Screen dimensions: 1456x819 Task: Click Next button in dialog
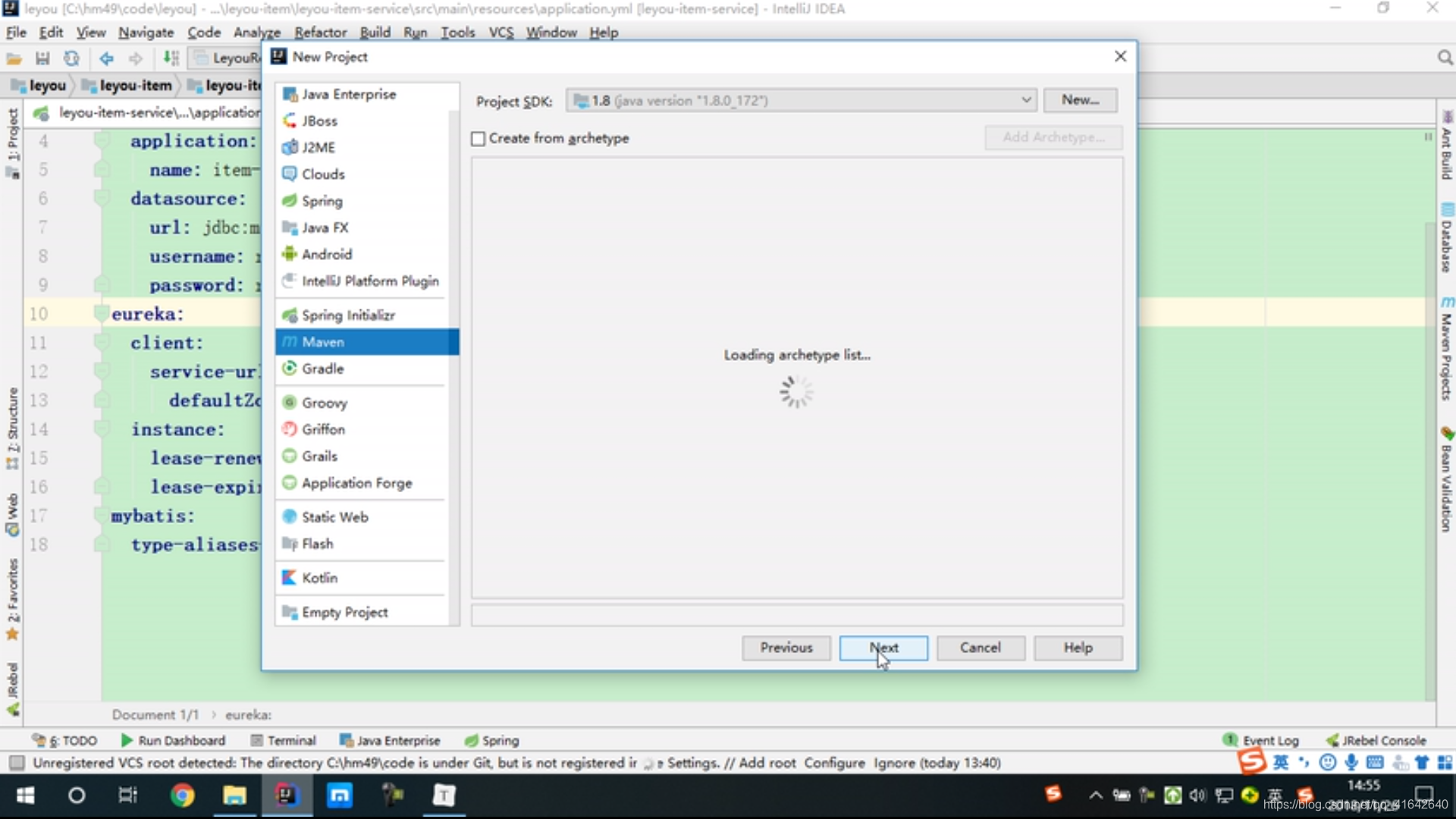(883, 648)
